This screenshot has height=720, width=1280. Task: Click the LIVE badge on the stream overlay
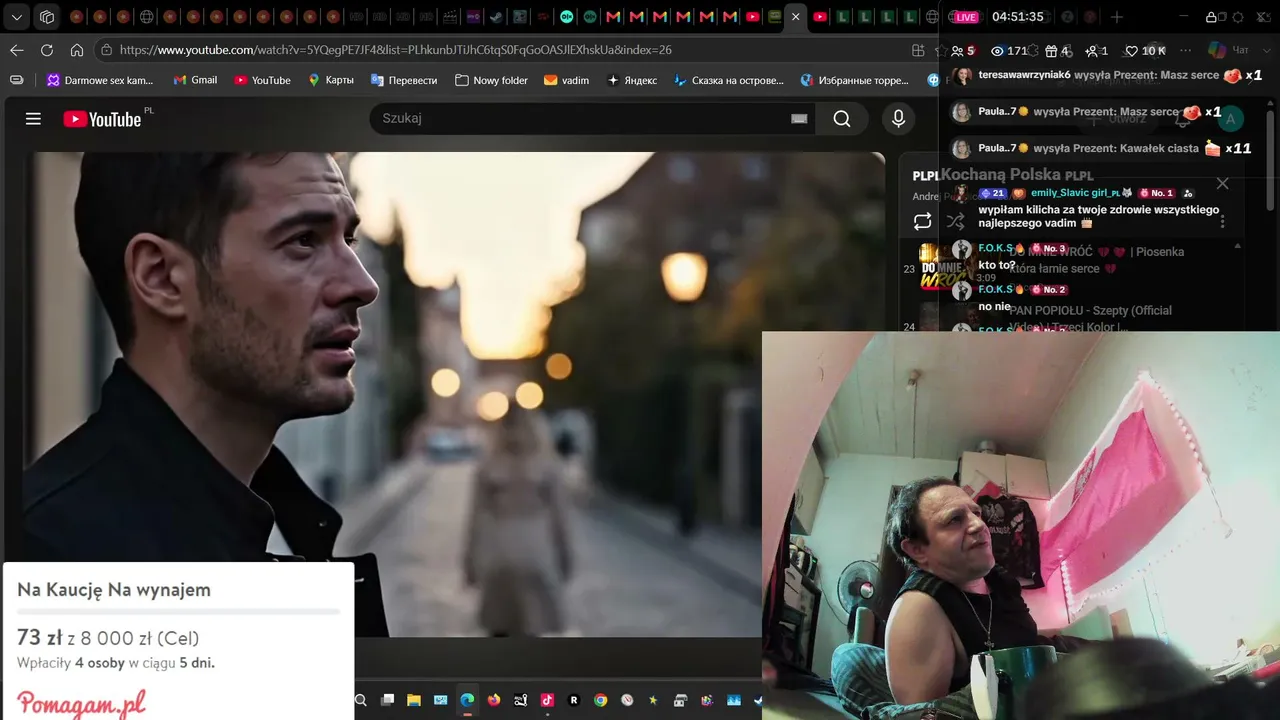click(x=965, y=17)
